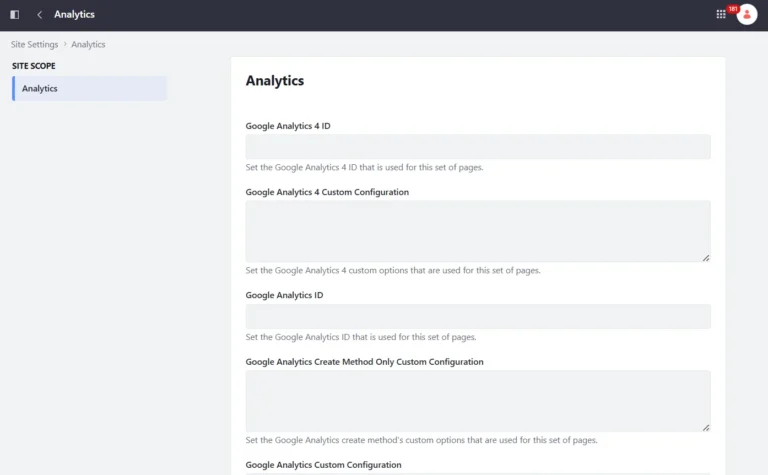Image resolution: width=768 pixels, height=475 pixels.
Task: Click the breadcrumb separator chevron
Action: 65,44
